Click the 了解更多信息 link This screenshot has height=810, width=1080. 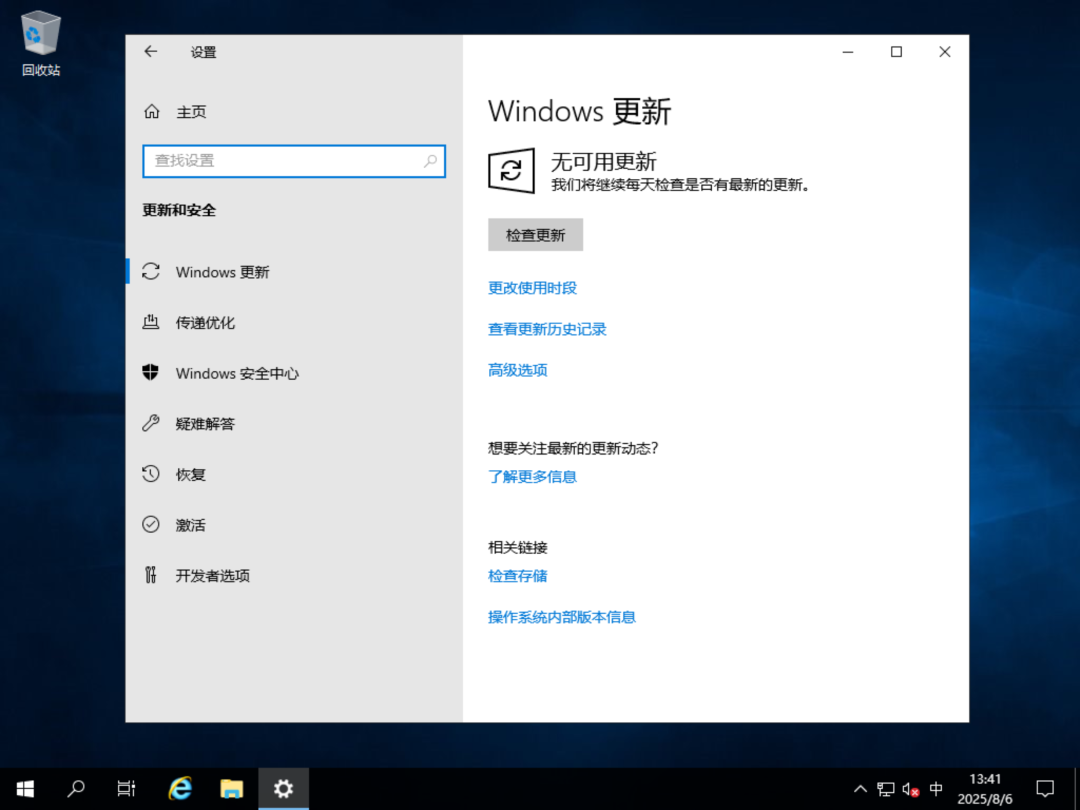pos(532,477)
